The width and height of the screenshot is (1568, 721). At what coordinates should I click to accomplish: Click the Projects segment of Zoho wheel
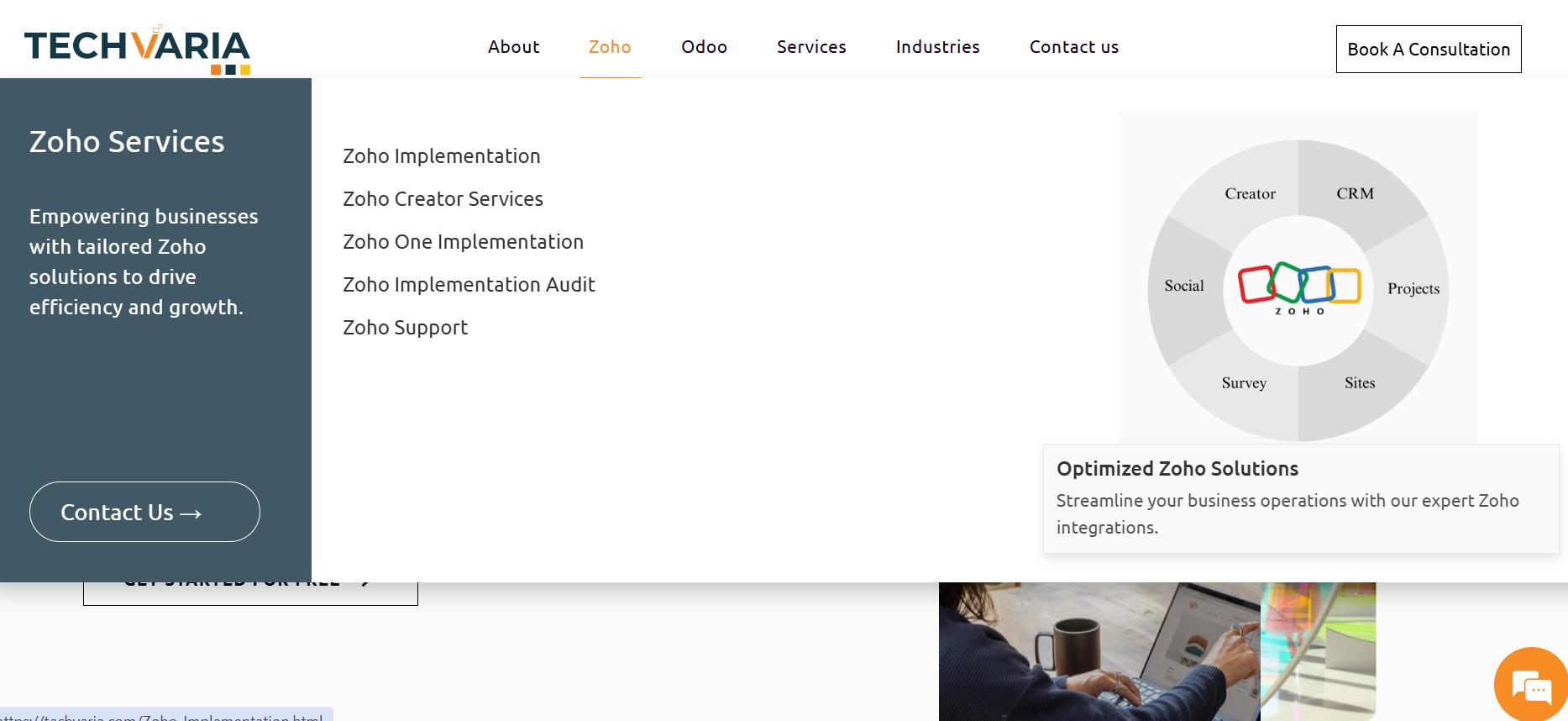pos(1413,288)
